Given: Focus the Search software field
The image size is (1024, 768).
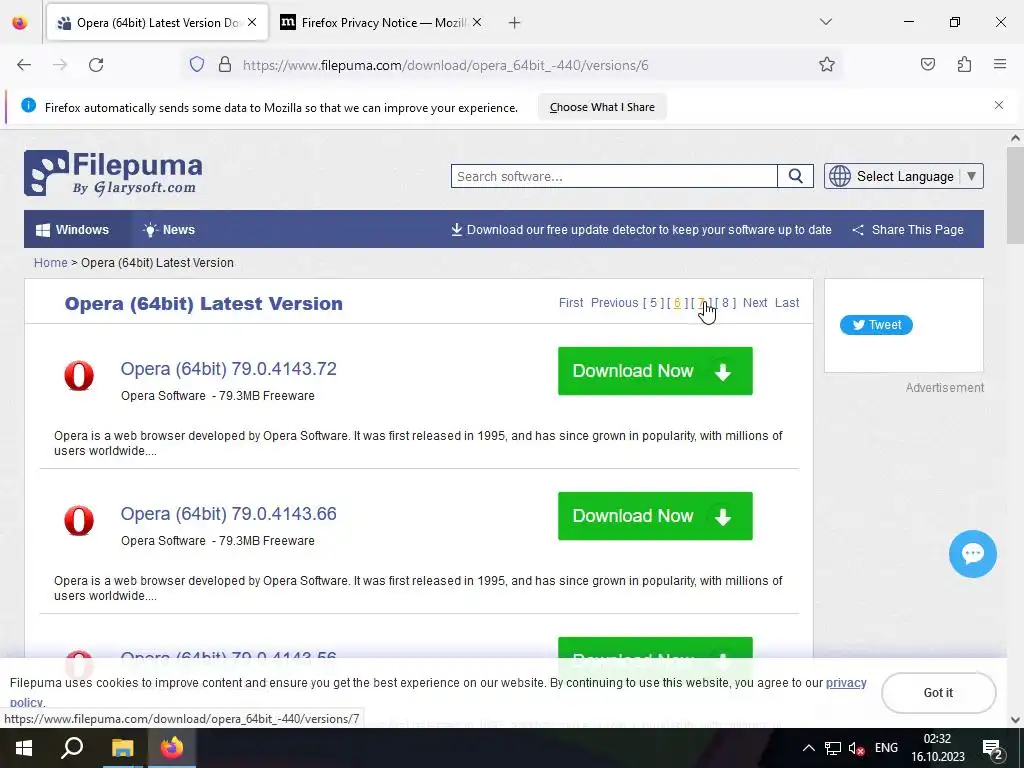Looking at the screenshot, I should pos(614,176).
